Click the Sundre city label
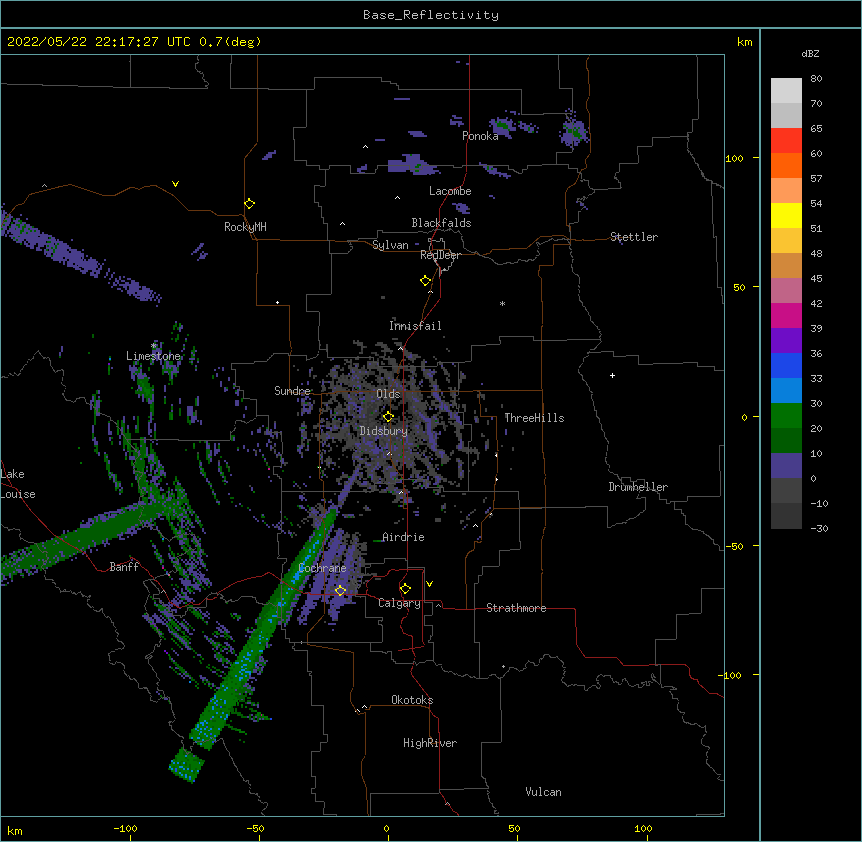The image size is (862, 842). pos(292,391)
